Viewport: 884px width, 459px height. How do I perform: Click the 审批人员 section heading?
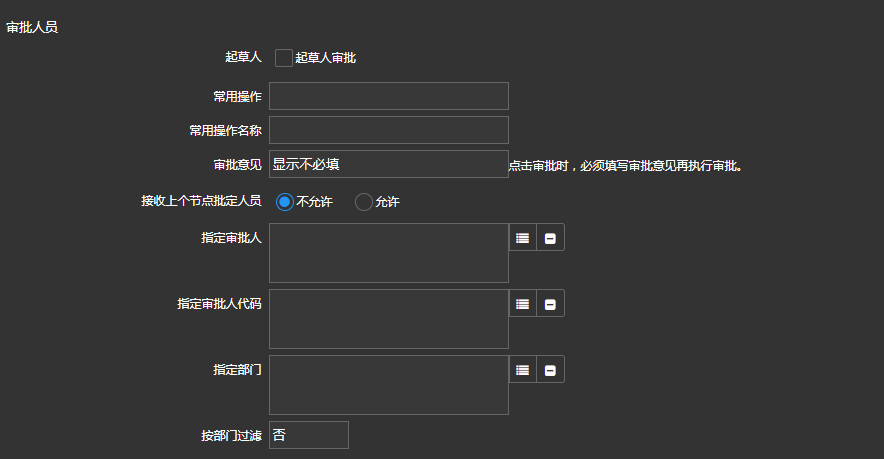[32, 28]
